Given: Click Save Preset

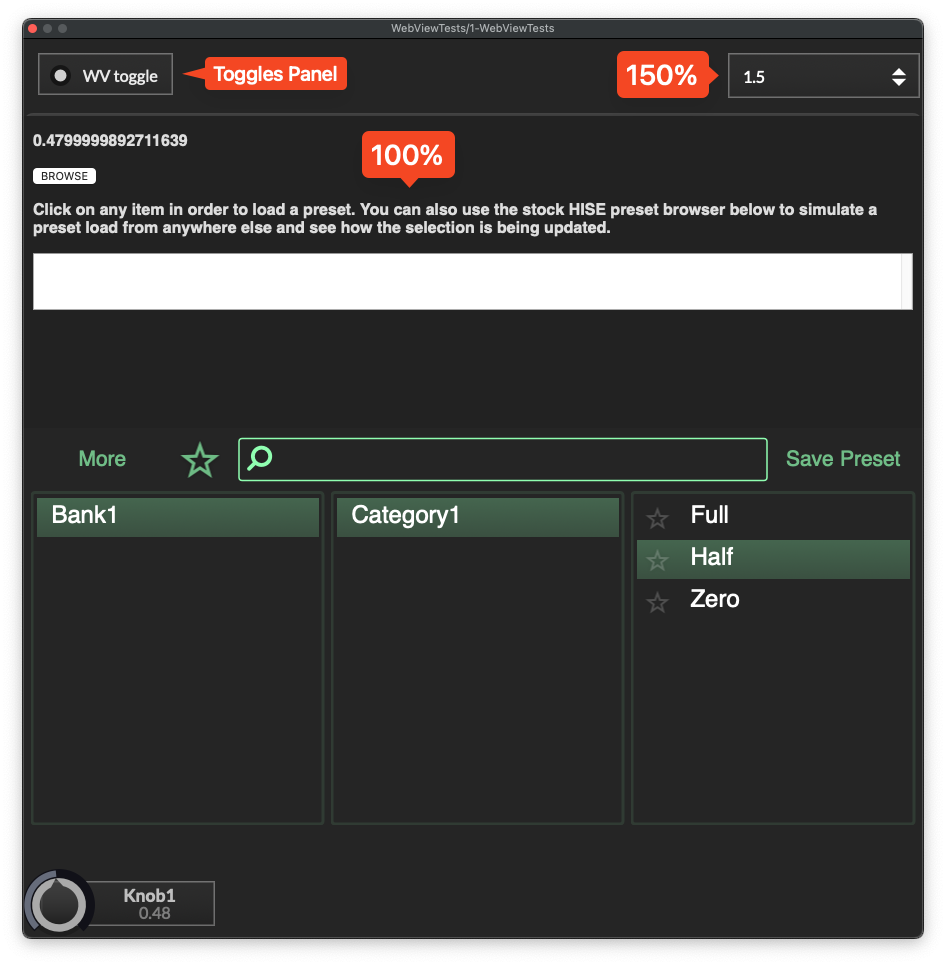Looking at the screenshot, I should pos(842,459).
